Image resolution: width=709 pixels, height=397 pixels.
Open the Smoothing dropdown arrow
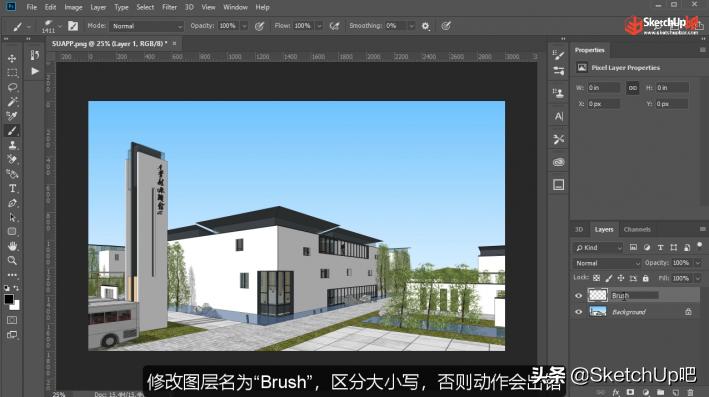point(411,26)
